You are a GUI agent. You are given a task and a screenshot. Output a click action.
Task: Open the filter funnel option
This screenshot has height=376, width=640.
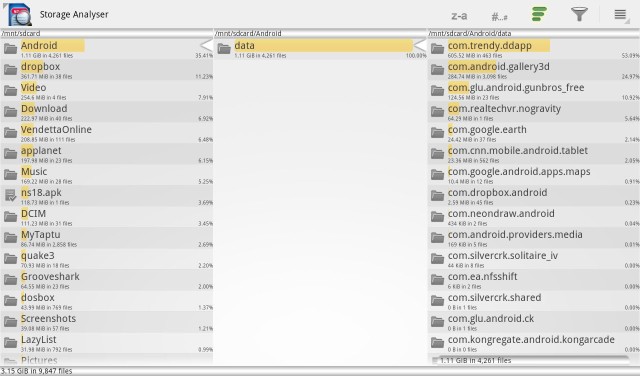(x=579, y=14)
